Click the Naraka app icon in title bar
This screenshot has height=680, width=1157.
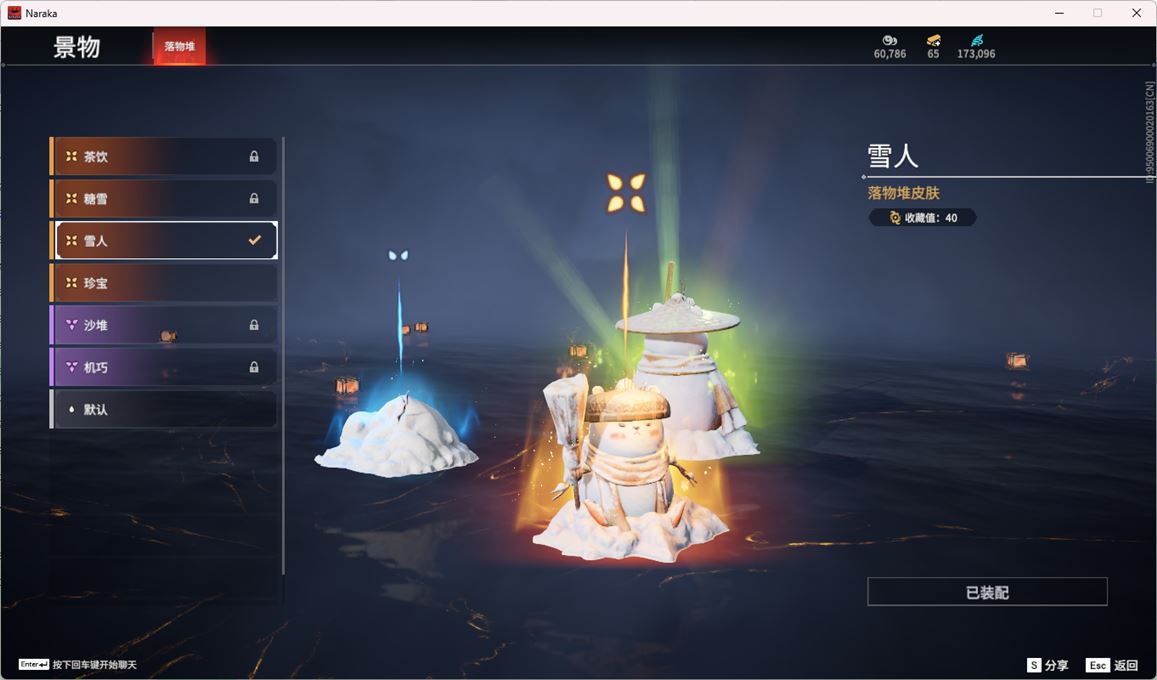point(14,13)
